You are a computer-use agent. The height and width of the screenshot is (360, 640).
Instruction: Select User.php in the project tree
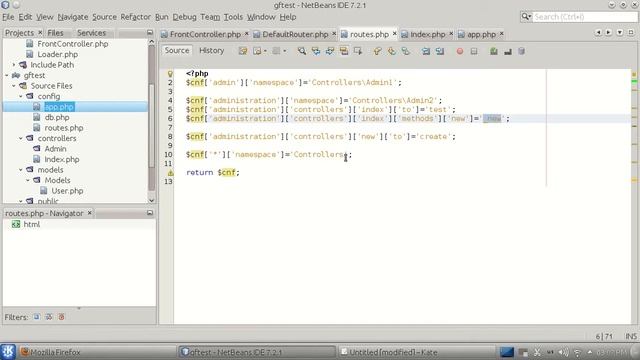[67, 191]
